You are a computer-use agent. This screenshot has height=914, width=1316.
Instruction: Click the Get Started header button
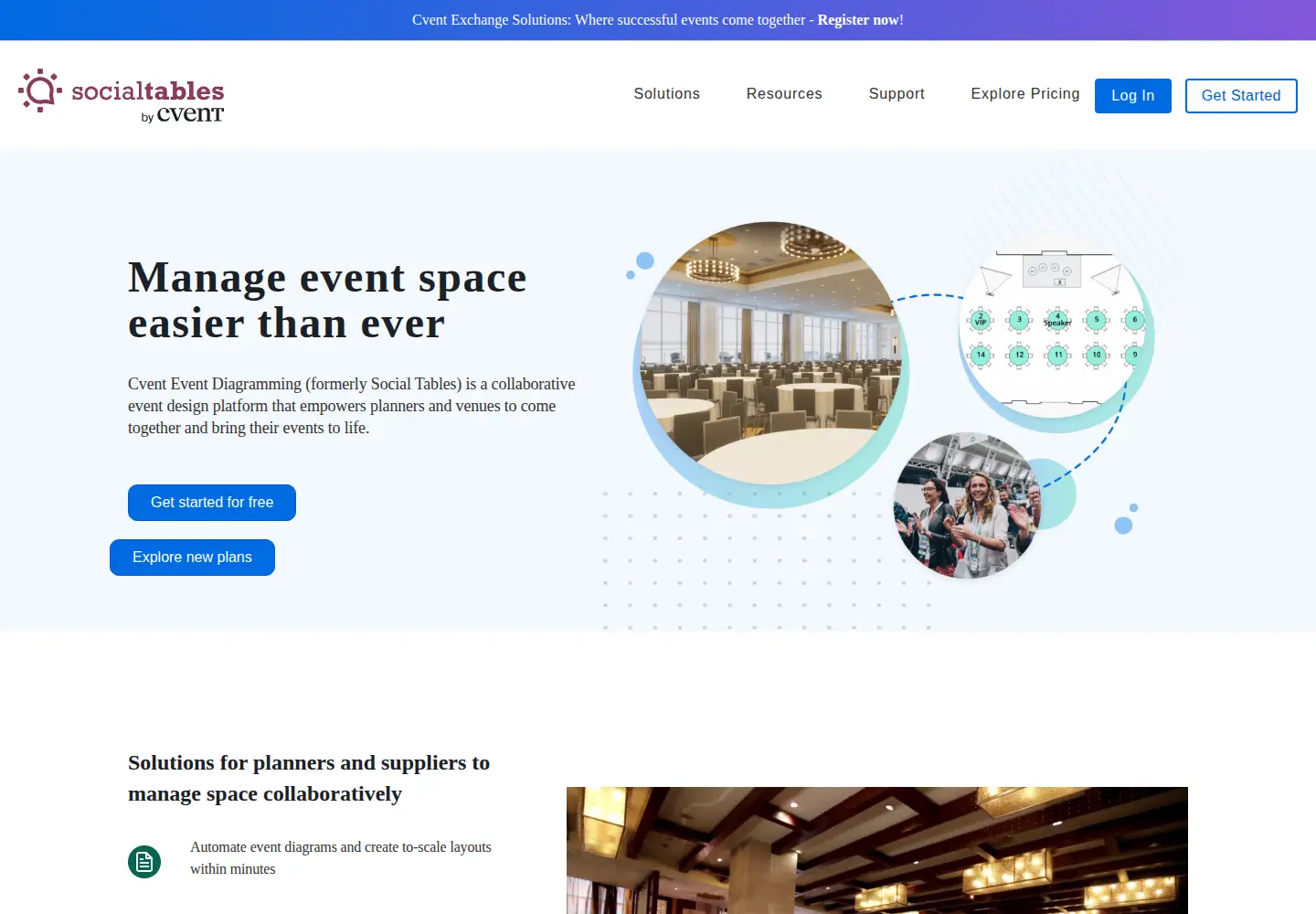pos(1241,96)
